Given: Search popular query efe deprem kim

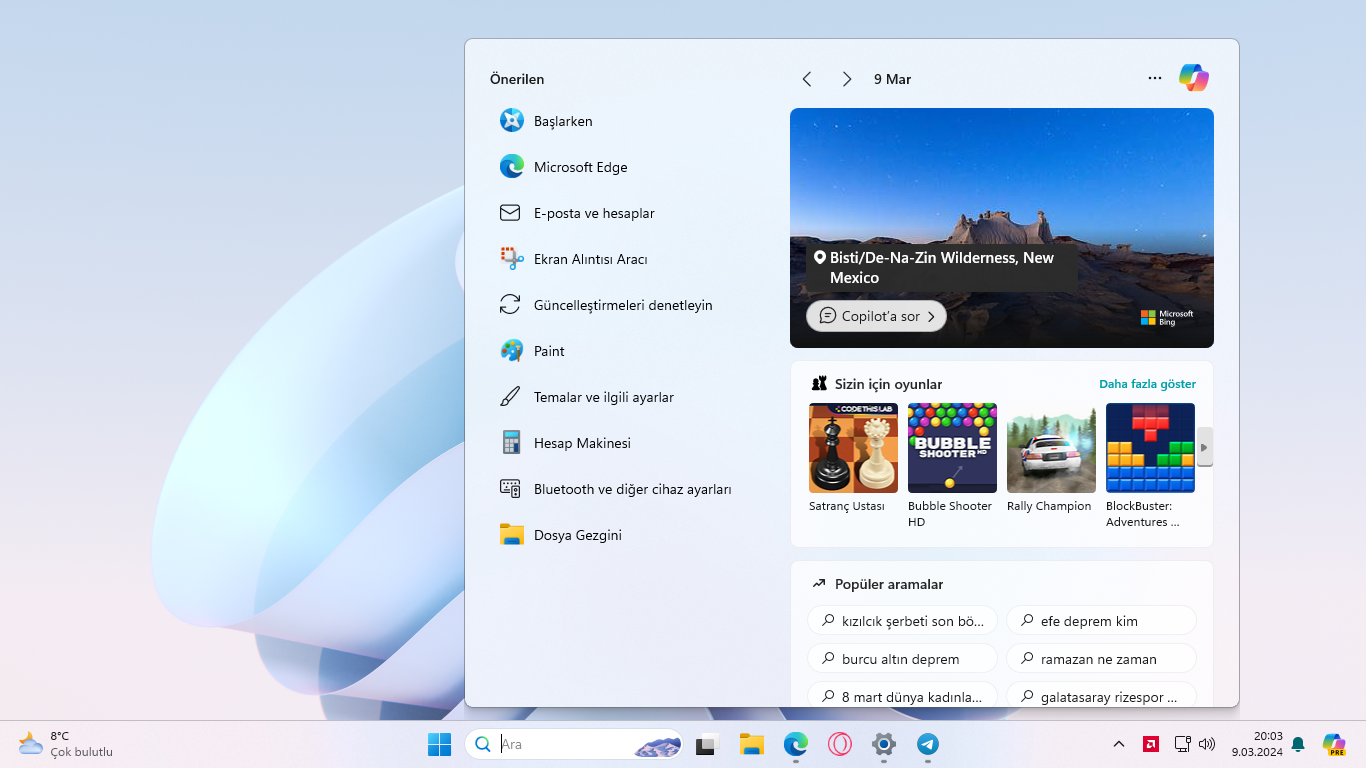Looking at the screenshot, I should tap(1100, 621).
